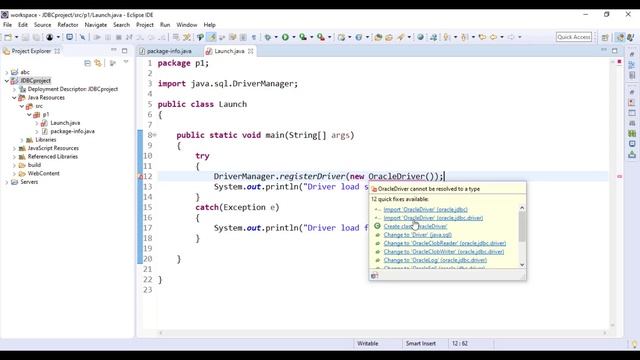This screenshot has height=360, width=640.
Task: Choose Import 'OracleDriver' (oracle.jdbc) fix
Action: 425,209
